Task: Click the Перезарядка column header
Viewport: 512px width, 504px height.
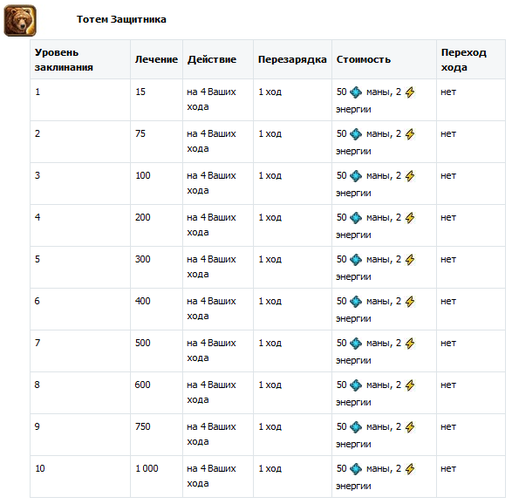Action: pyautogui.click(x=292, y=60)
